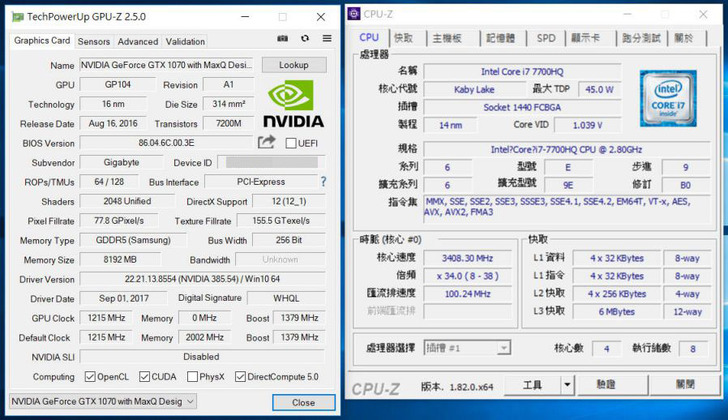Viewport: 728px width, 420px height.
Task: Click the 2048 Unified shaders value
Action: pyautogui.click(x=127, y=201)
